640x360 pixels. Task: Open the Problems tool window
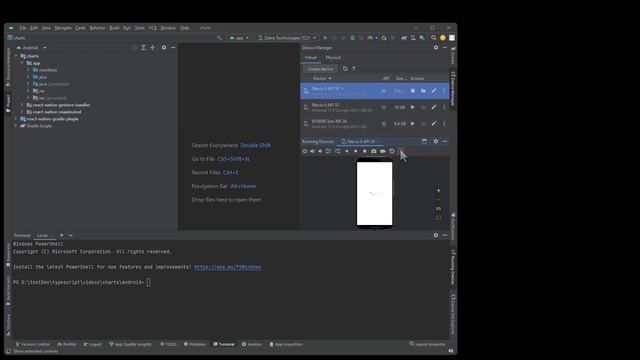coord(195,344)
